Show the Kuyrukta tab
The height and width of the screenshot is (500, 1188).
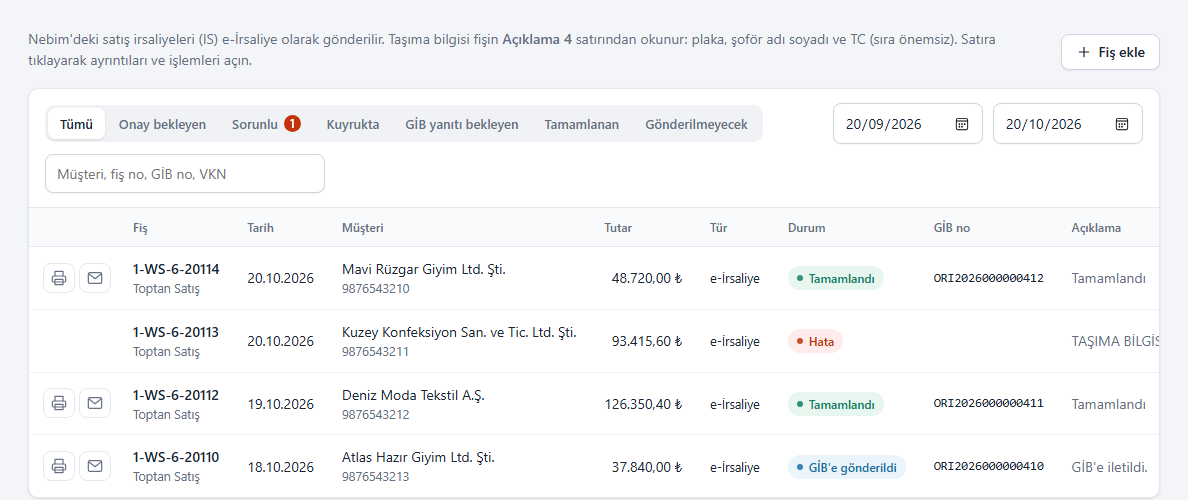click(353, 124)
